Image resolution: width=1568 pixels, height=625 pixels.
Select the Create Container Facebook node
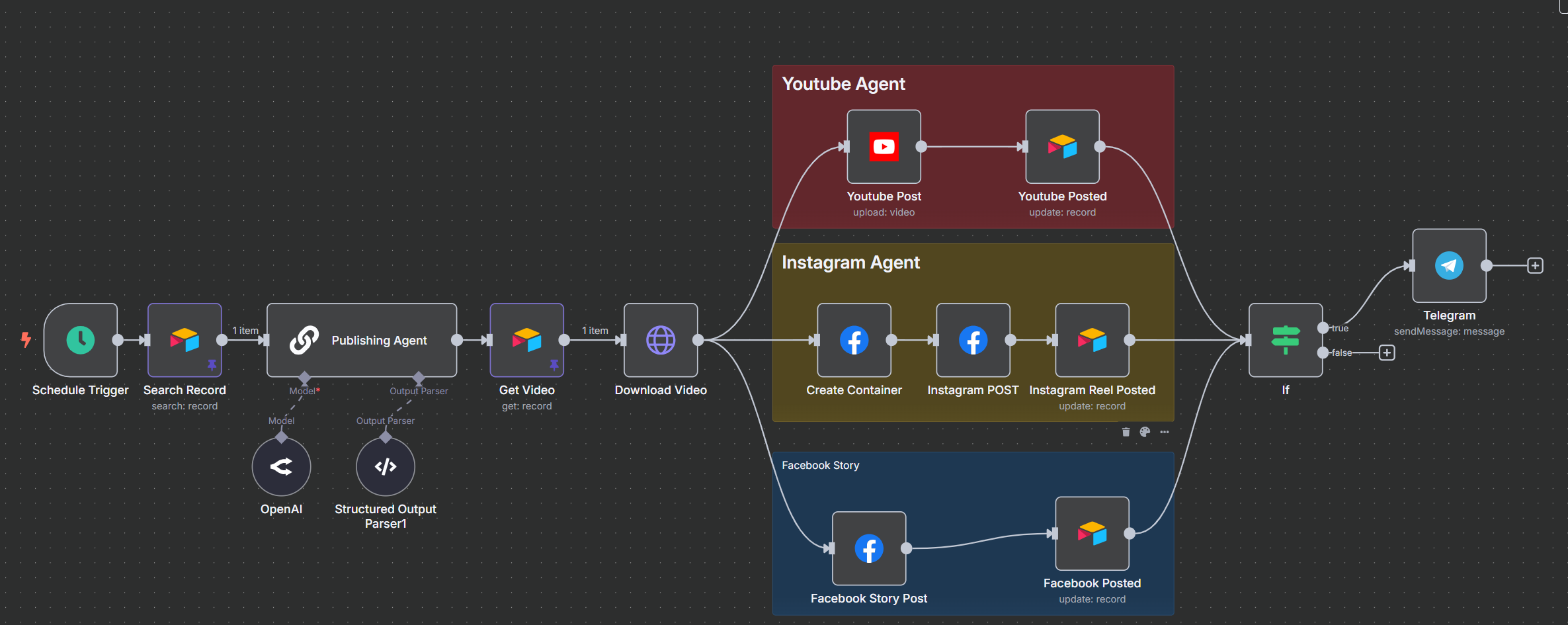pos(854,340)
